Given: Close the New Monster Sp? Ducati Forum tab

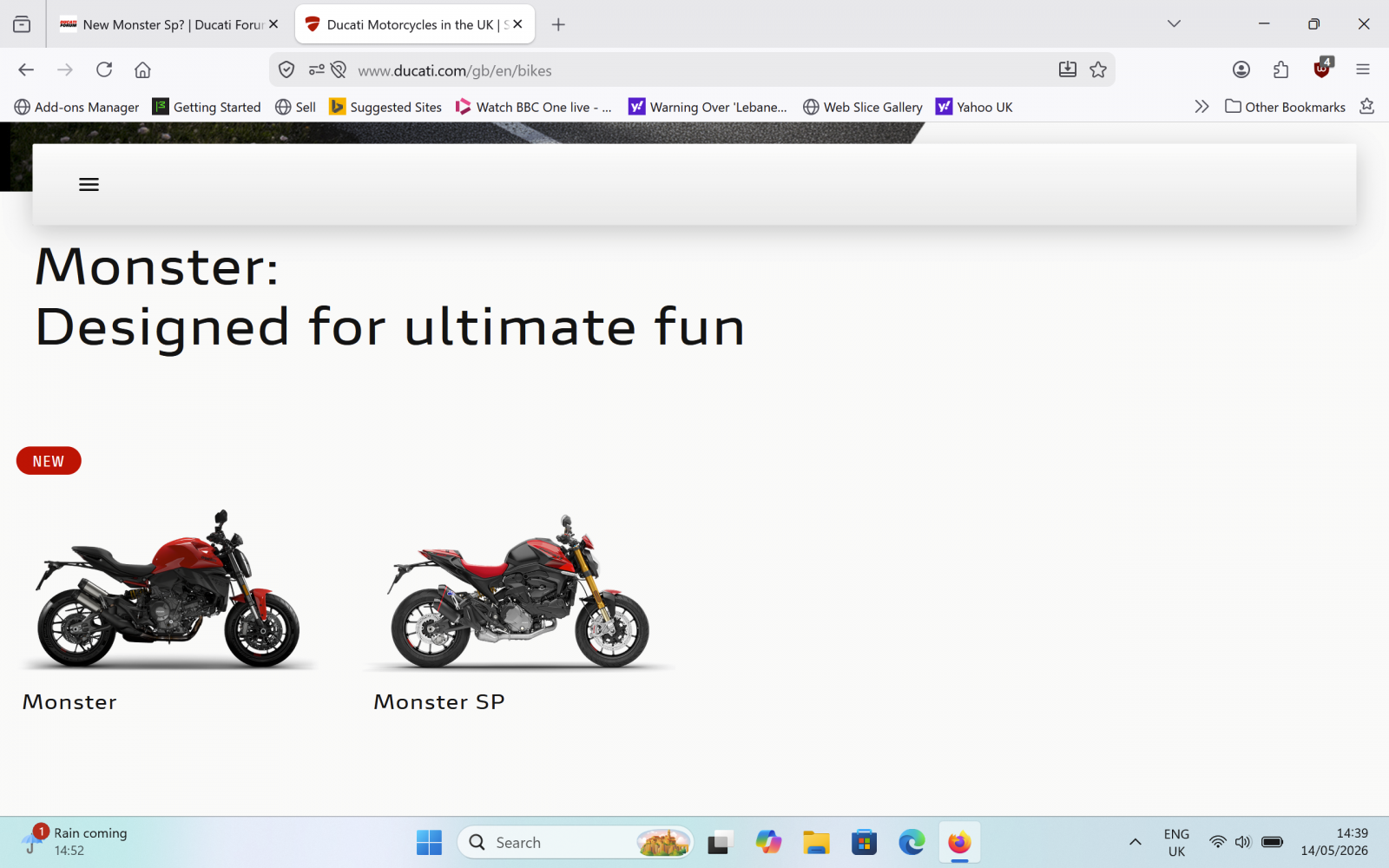Looking at the screenshot, I should (273, 24).
